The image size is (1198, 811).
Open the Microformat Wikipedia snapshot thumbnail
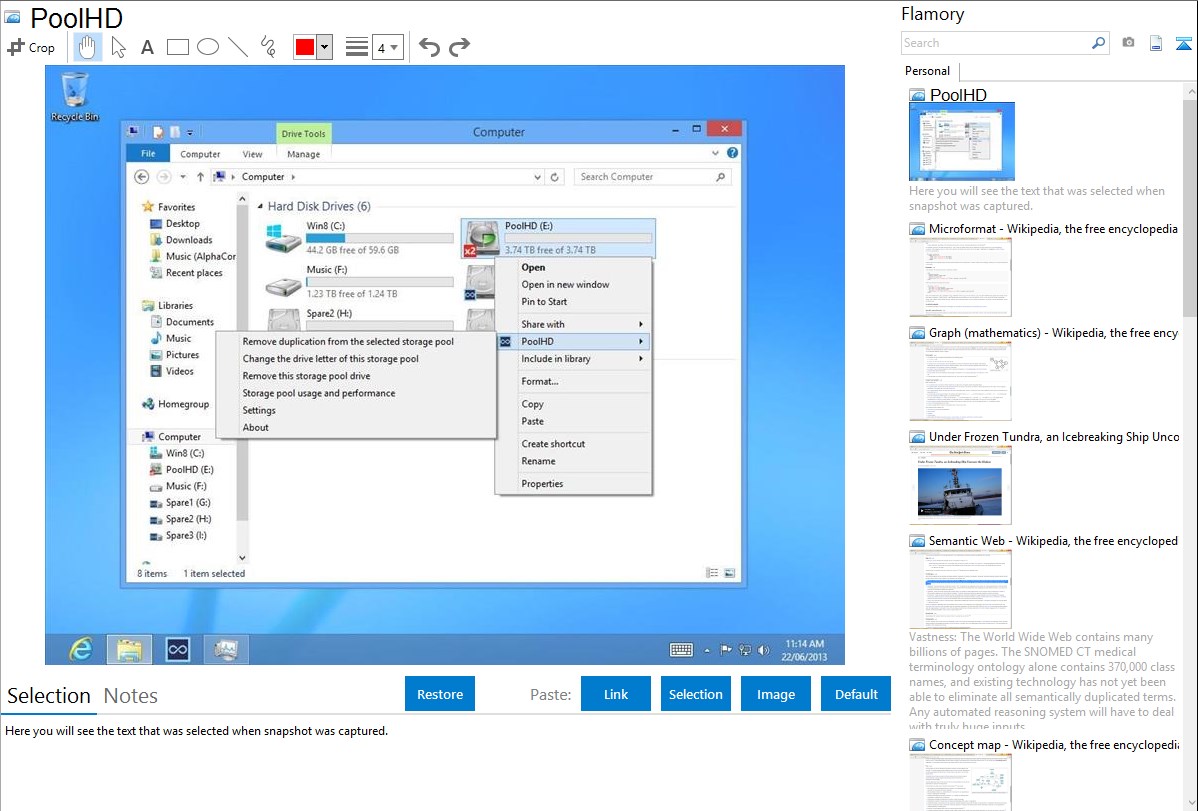click(x=960, y=277)
